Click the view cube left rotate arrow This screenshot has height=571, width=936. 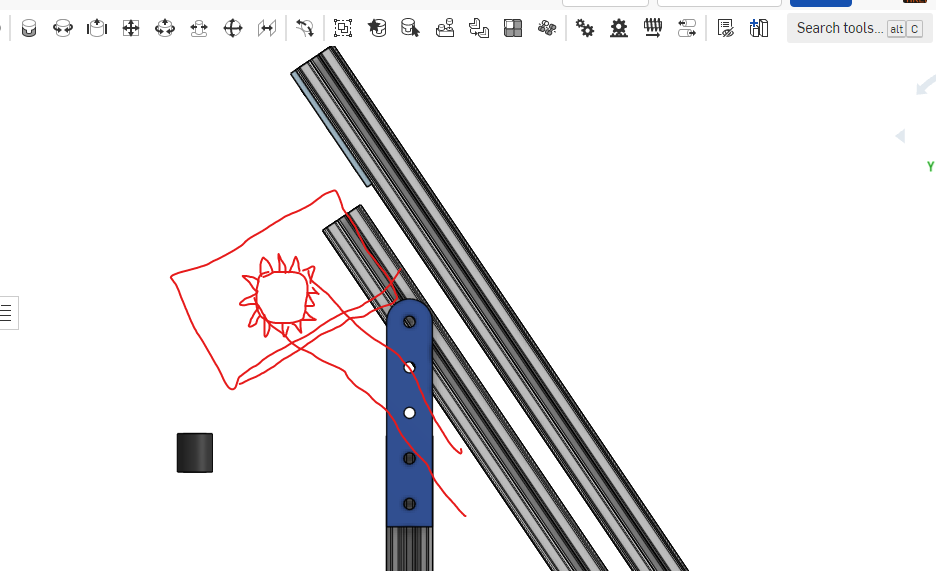pyautogui.click(x=900, y=136)
